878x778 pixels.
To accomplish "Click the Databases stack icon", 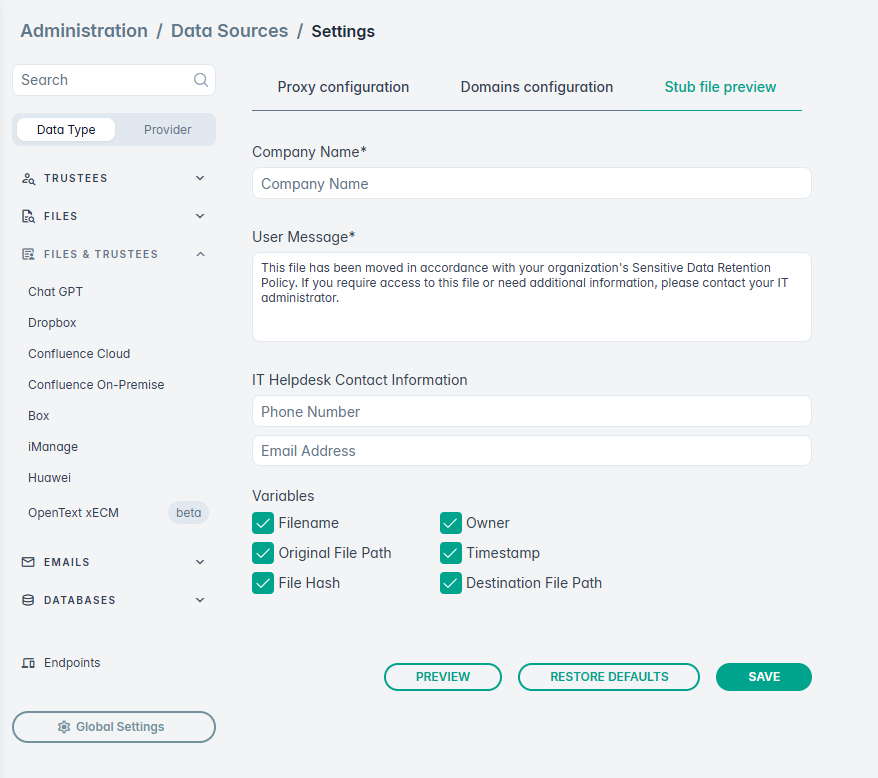I will [28, 600].
